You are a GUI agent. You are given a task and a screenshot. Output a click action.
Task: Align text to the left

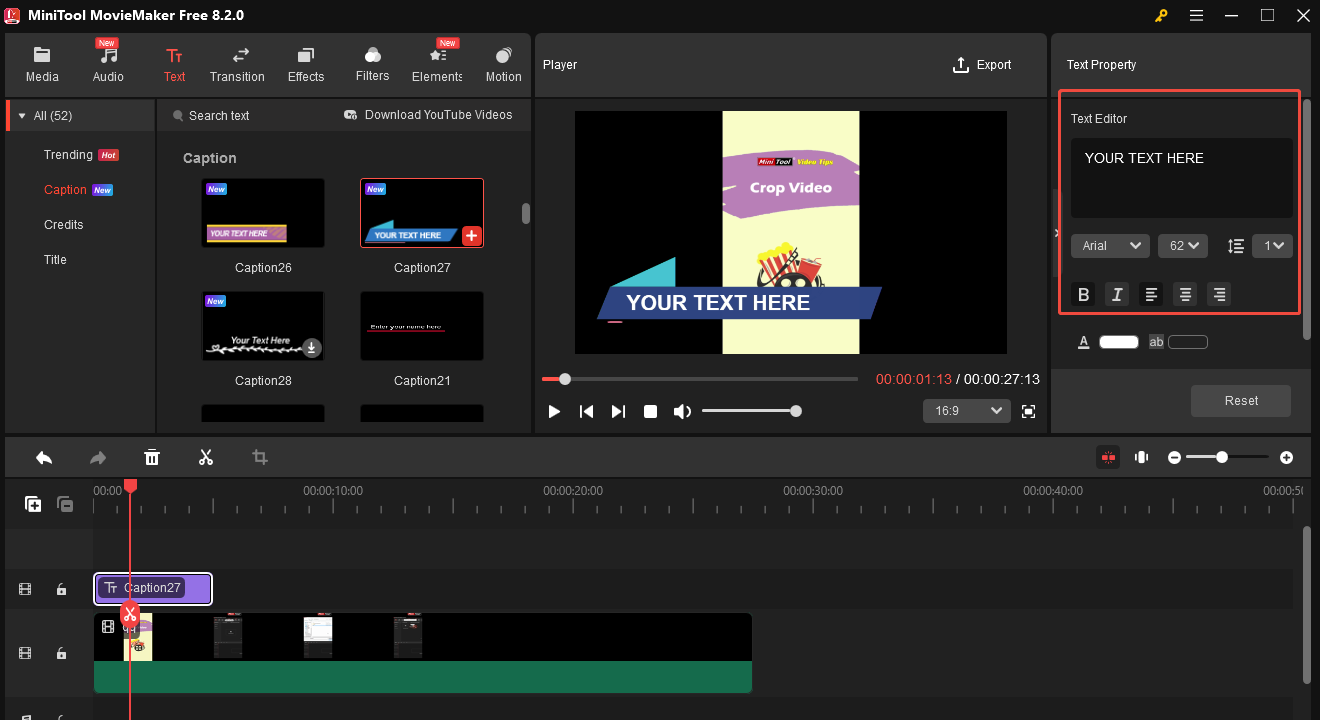click(1151, 294)
